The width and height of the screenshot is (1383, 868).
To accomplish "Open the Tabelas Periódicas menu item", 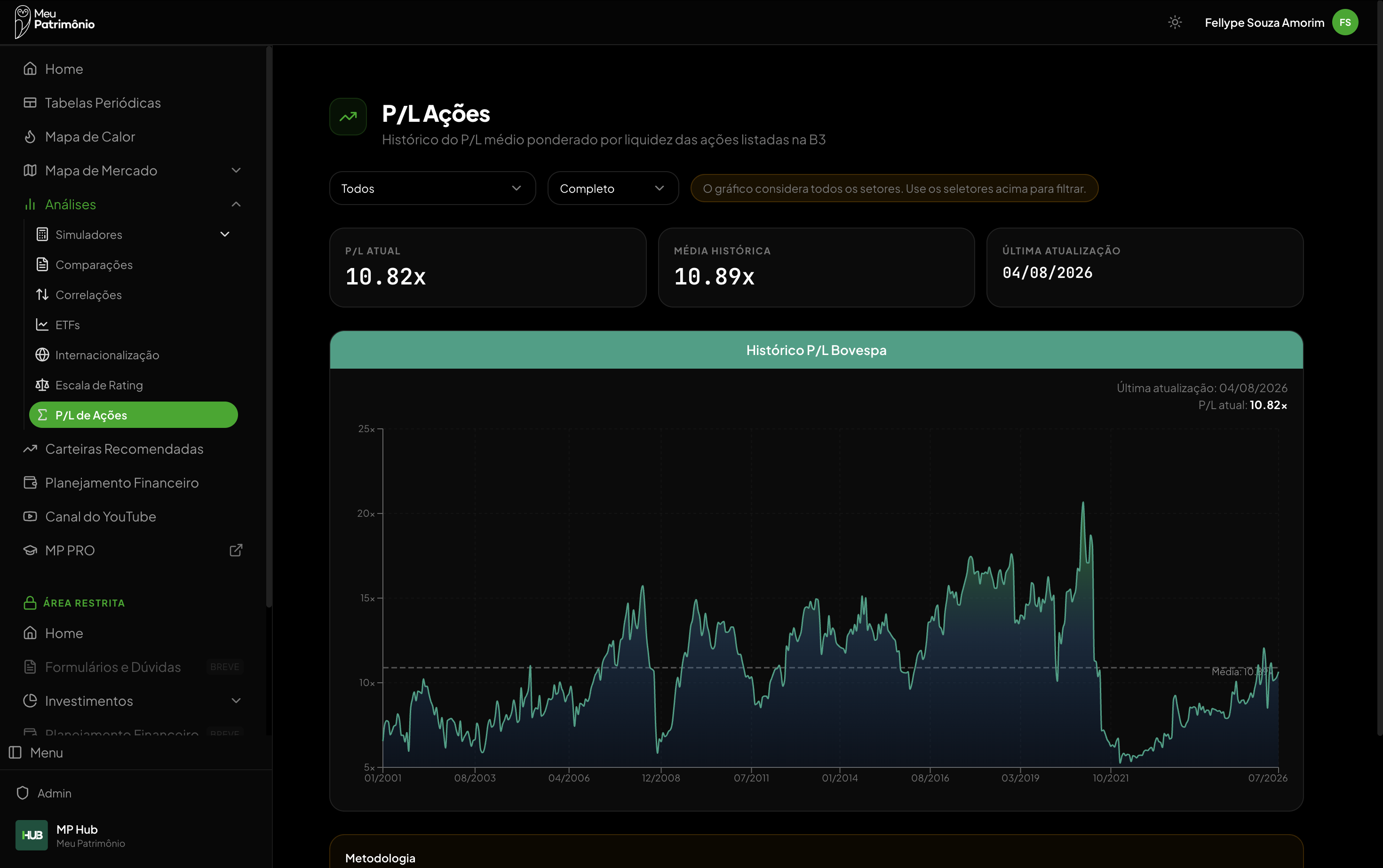I will pyautogui.click(x=133, y=103).
